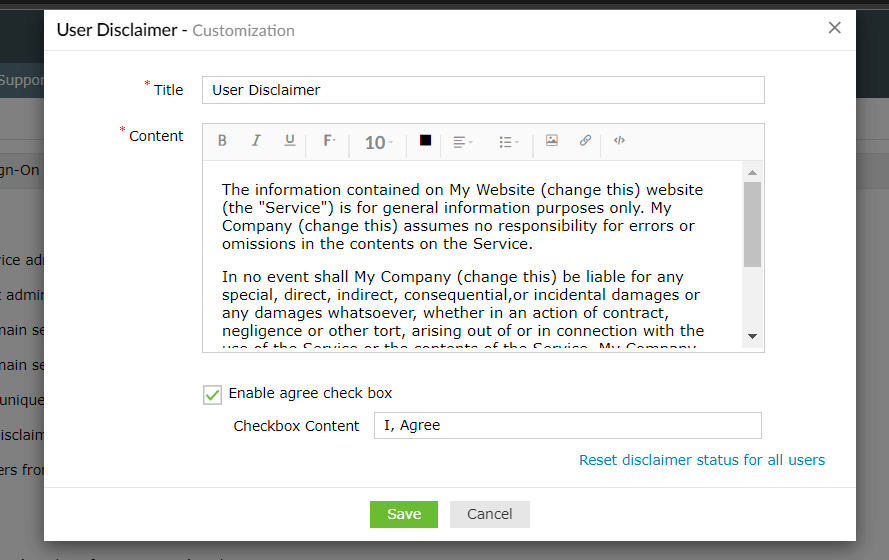
Task: Expand the bullet list options
Action: click(508, 142)
